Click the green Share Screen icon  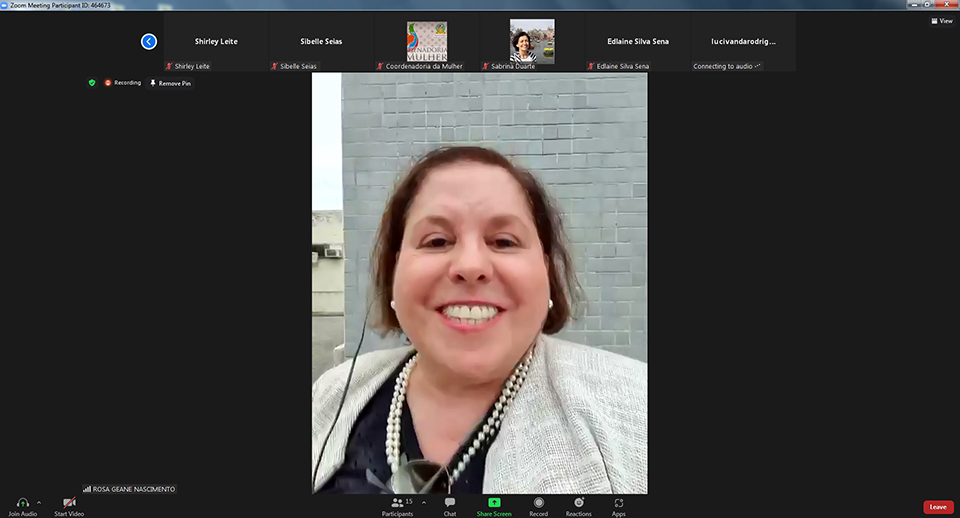(x=494, y=502)
